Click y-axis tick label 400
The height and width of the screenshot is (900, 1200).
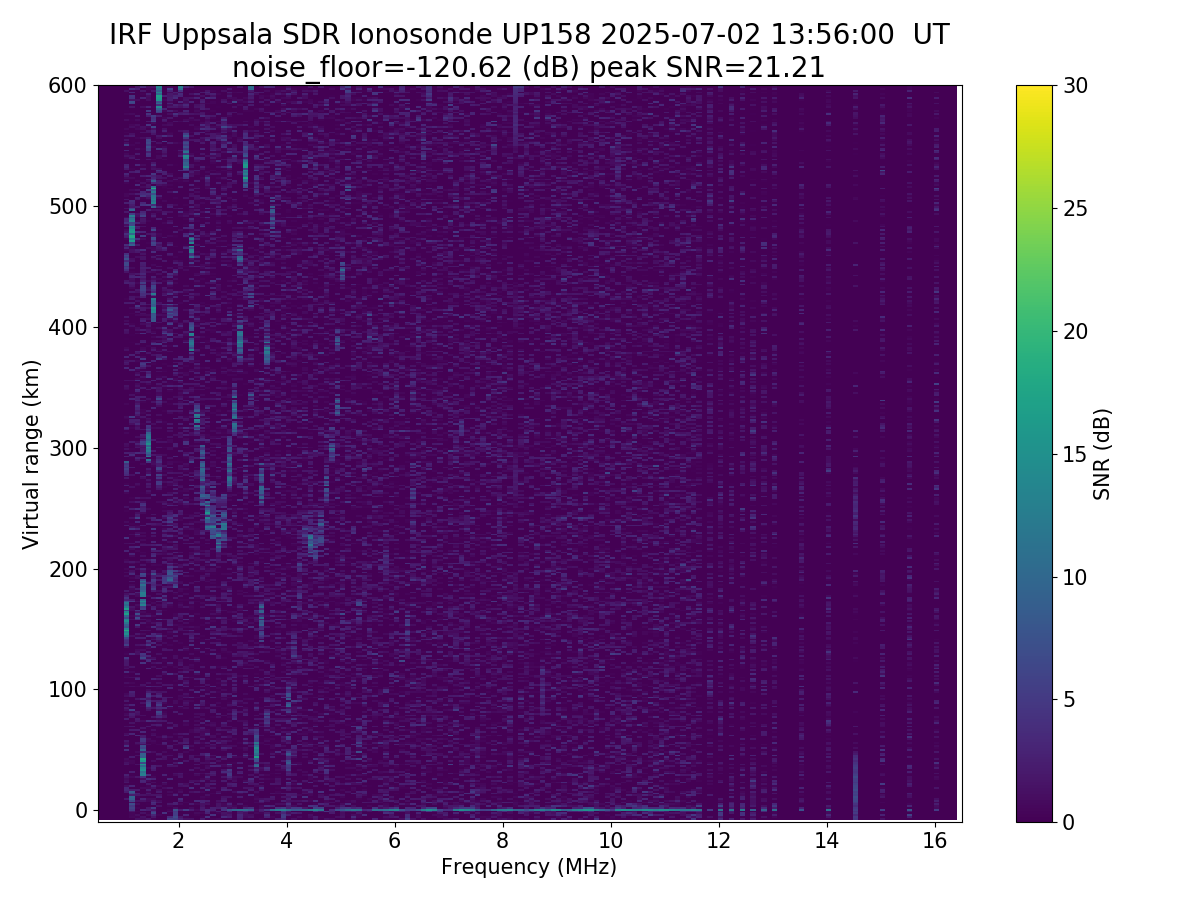[x=68, y=327]
